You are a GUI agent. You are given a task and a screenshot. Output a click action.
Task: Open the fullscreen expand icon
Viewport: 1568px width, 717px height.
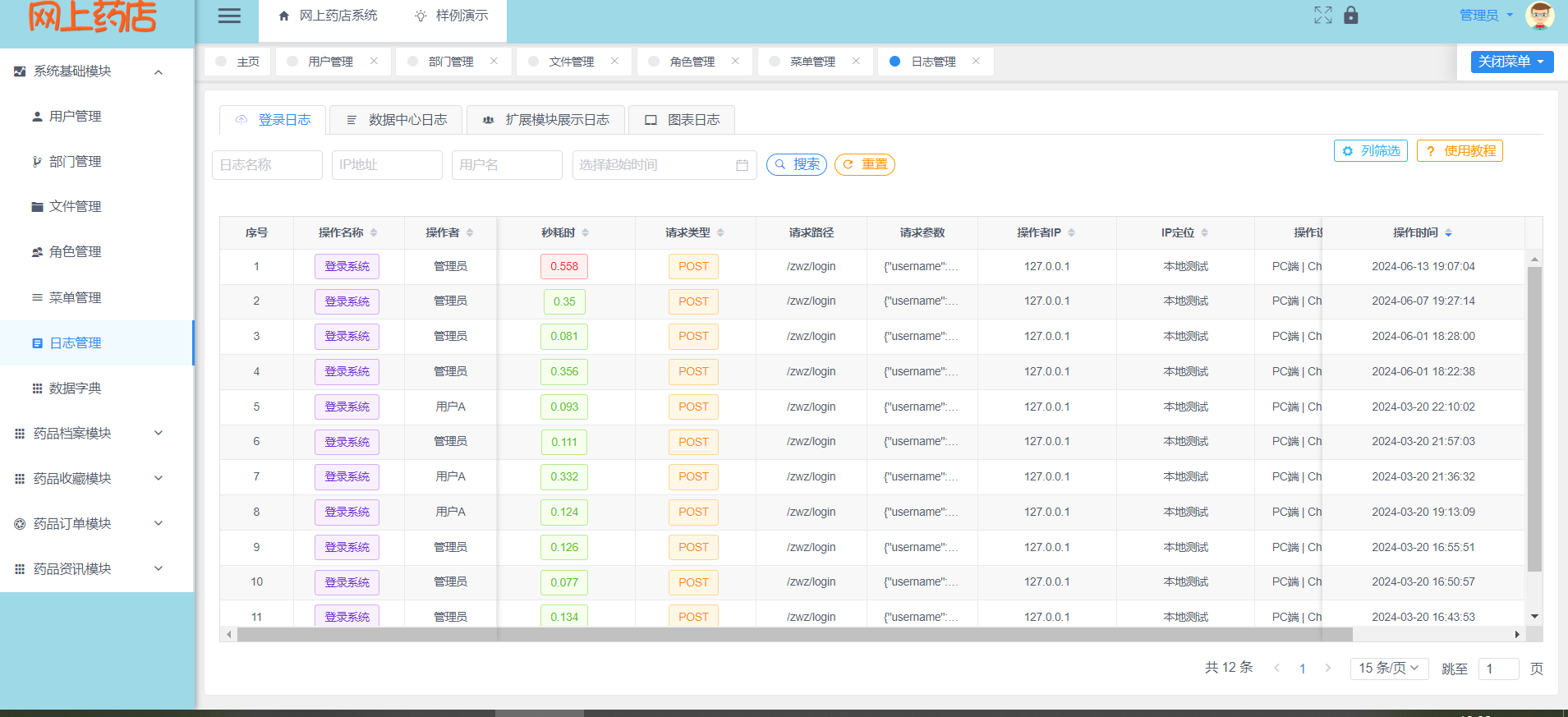(1323, 15)
